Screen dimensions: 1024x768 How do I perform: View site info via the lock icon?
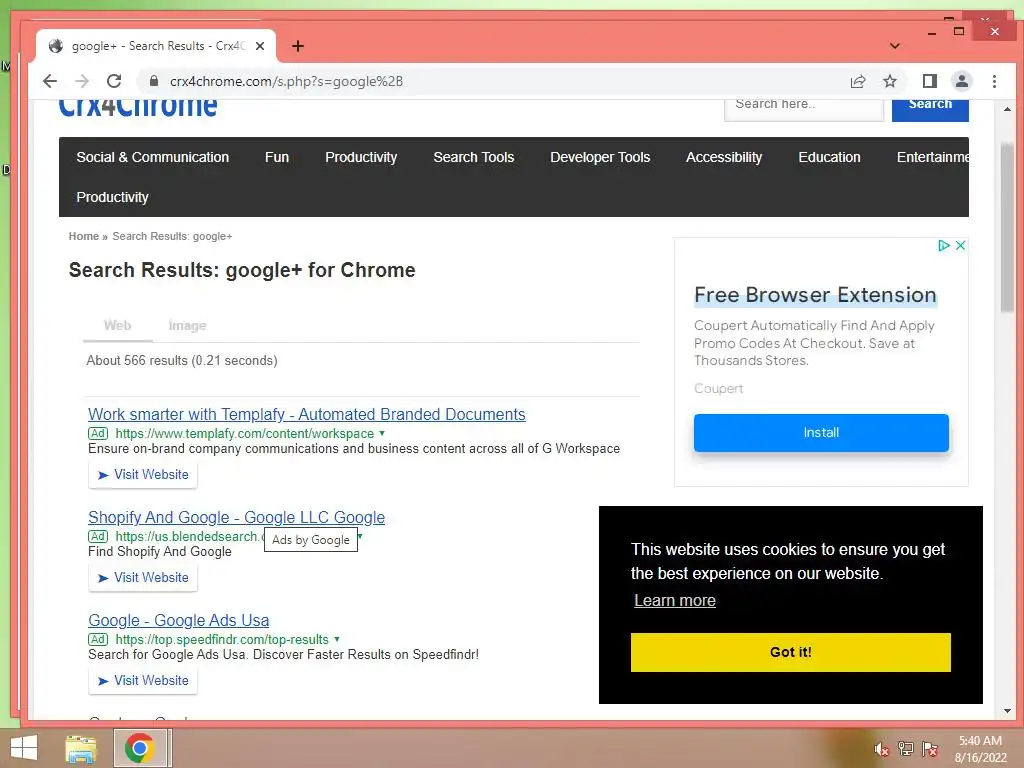[x=153, y=81]
